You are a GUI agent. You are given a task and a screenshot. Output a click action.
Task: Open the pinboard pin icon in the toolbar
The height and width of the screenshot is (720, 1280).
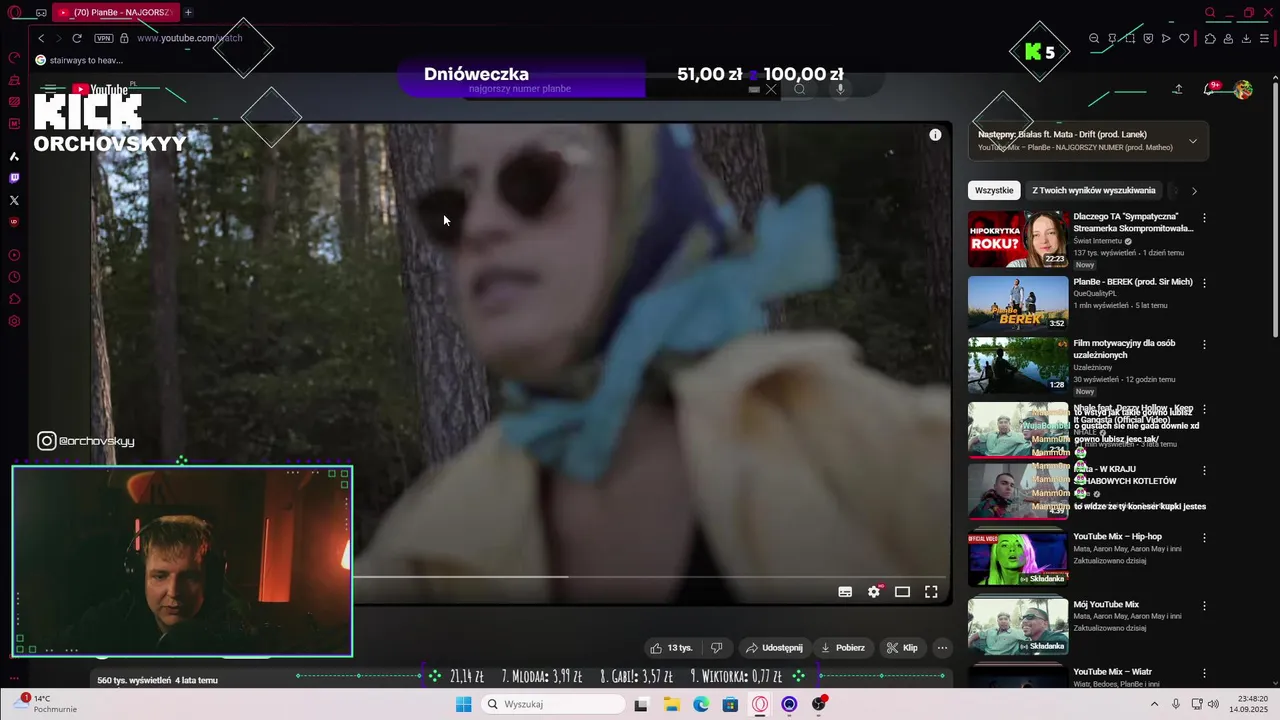(x=1112, y=38)
